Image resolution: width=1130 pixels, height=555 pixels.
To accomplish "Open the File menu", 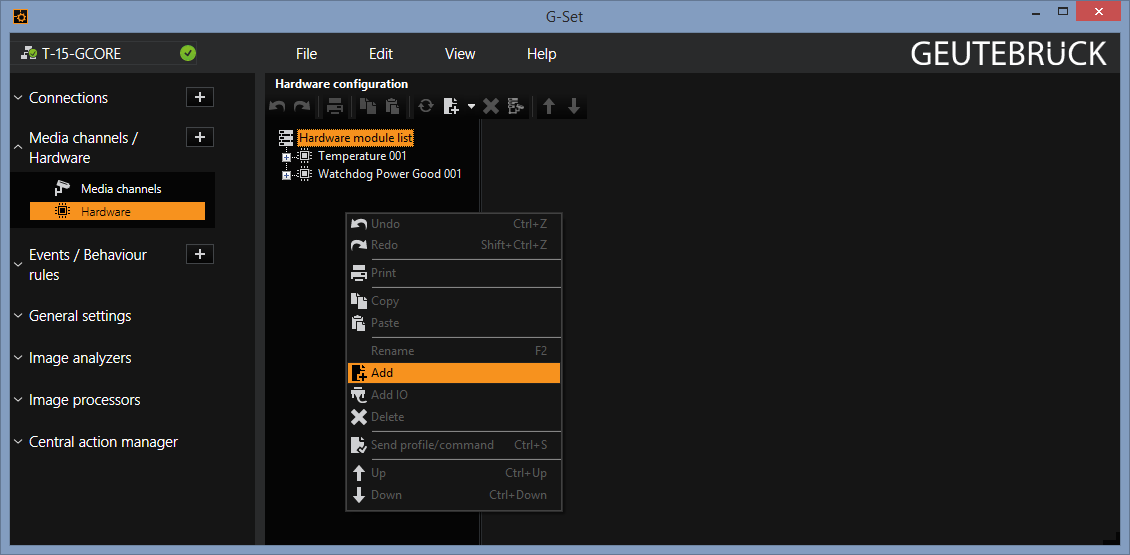I will coord(306,54).
